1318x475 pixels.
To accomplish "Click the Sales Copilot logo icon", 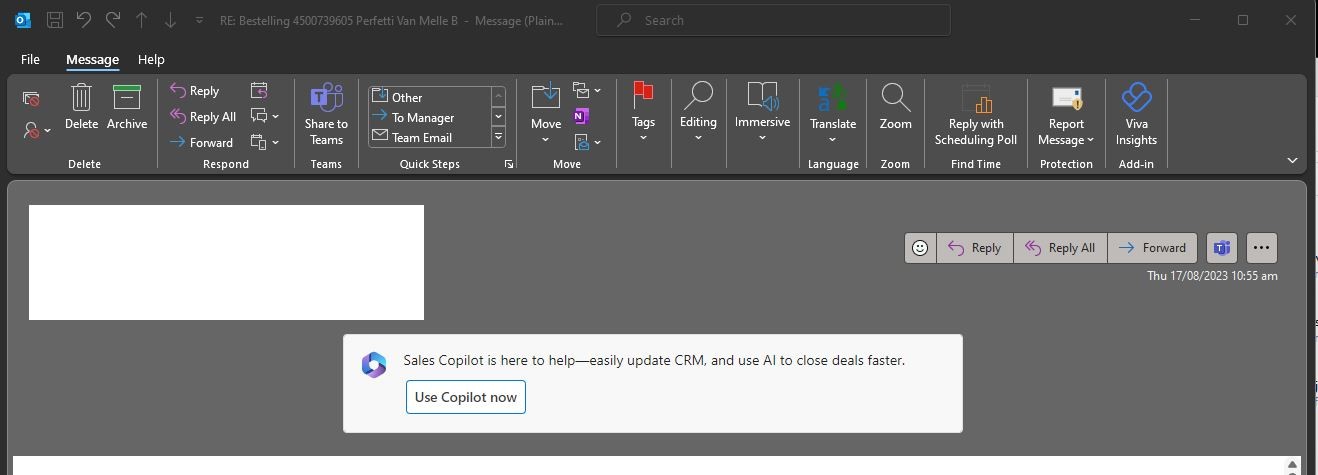I will 374,365.
